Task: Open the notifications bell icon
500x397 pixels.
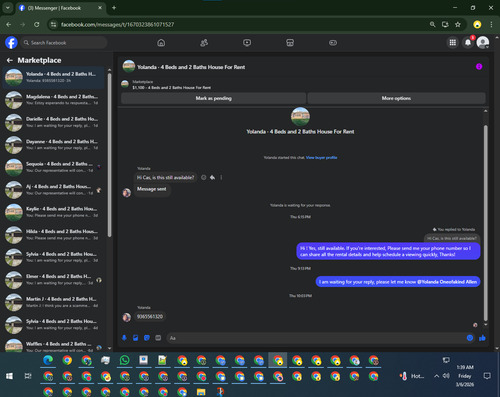Action: coord(468,43)
